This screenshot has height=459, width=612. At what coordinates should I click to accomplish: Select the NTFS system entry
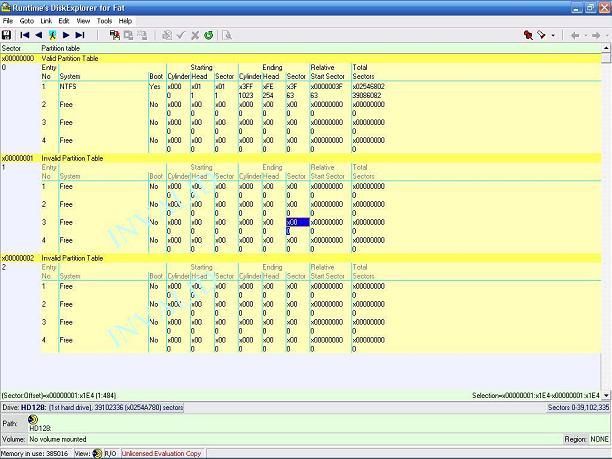pyautogui.click(x=68, y=86)
